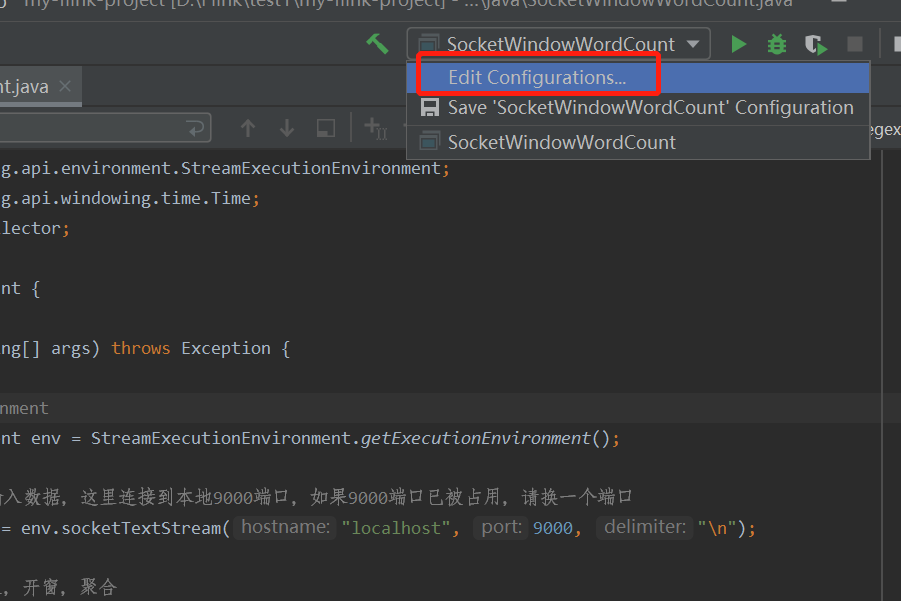Screen dimensions: 901x601
Task: Click the "\n" delimiter string
Action: (x=717, y=528)
